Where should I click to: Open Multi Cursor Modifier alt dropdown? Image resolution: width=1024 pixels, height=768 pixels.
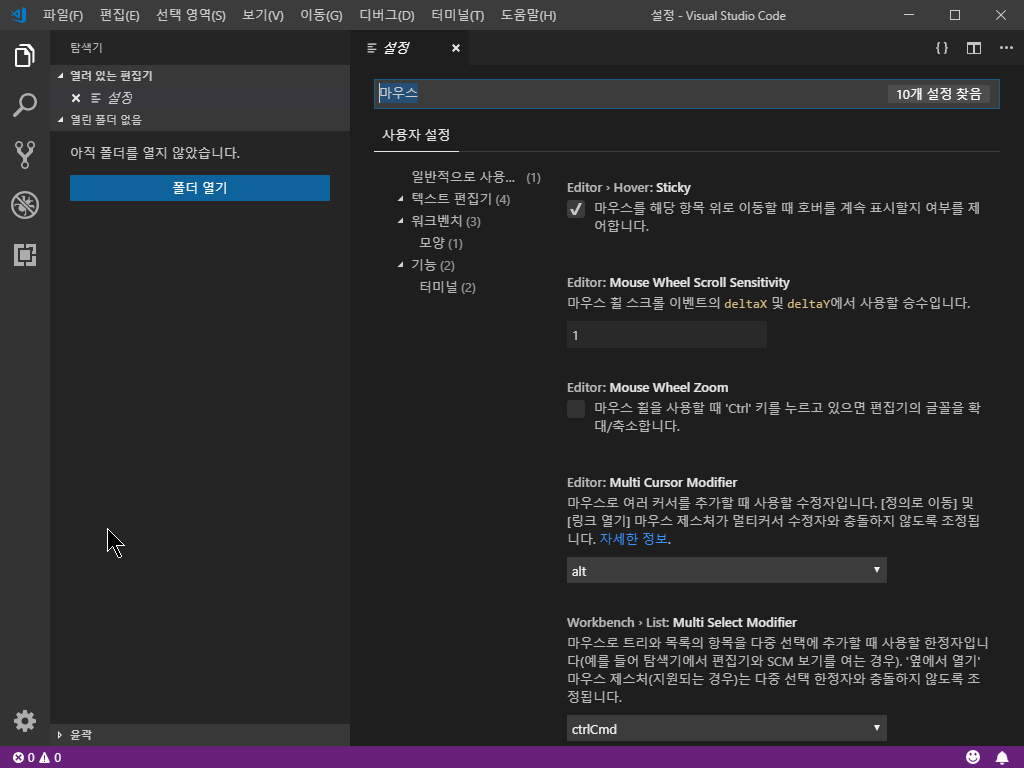tap(727, 570)
